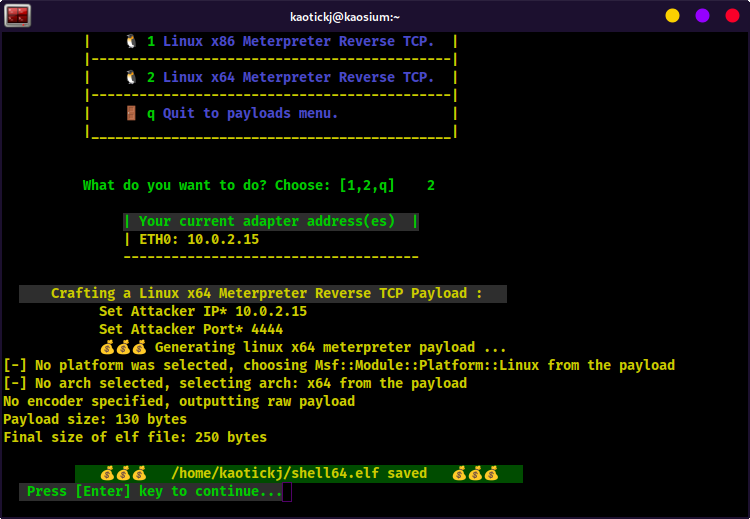Click the yellow minimize window button
The image size is (750, 519).
pyautogui.click(x=672, y=16)
